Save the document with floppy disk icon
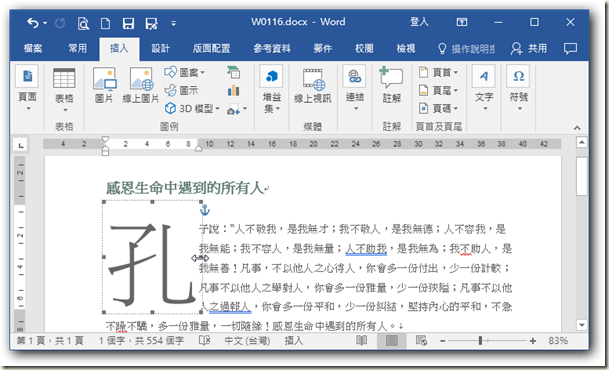 pos(128,24)
